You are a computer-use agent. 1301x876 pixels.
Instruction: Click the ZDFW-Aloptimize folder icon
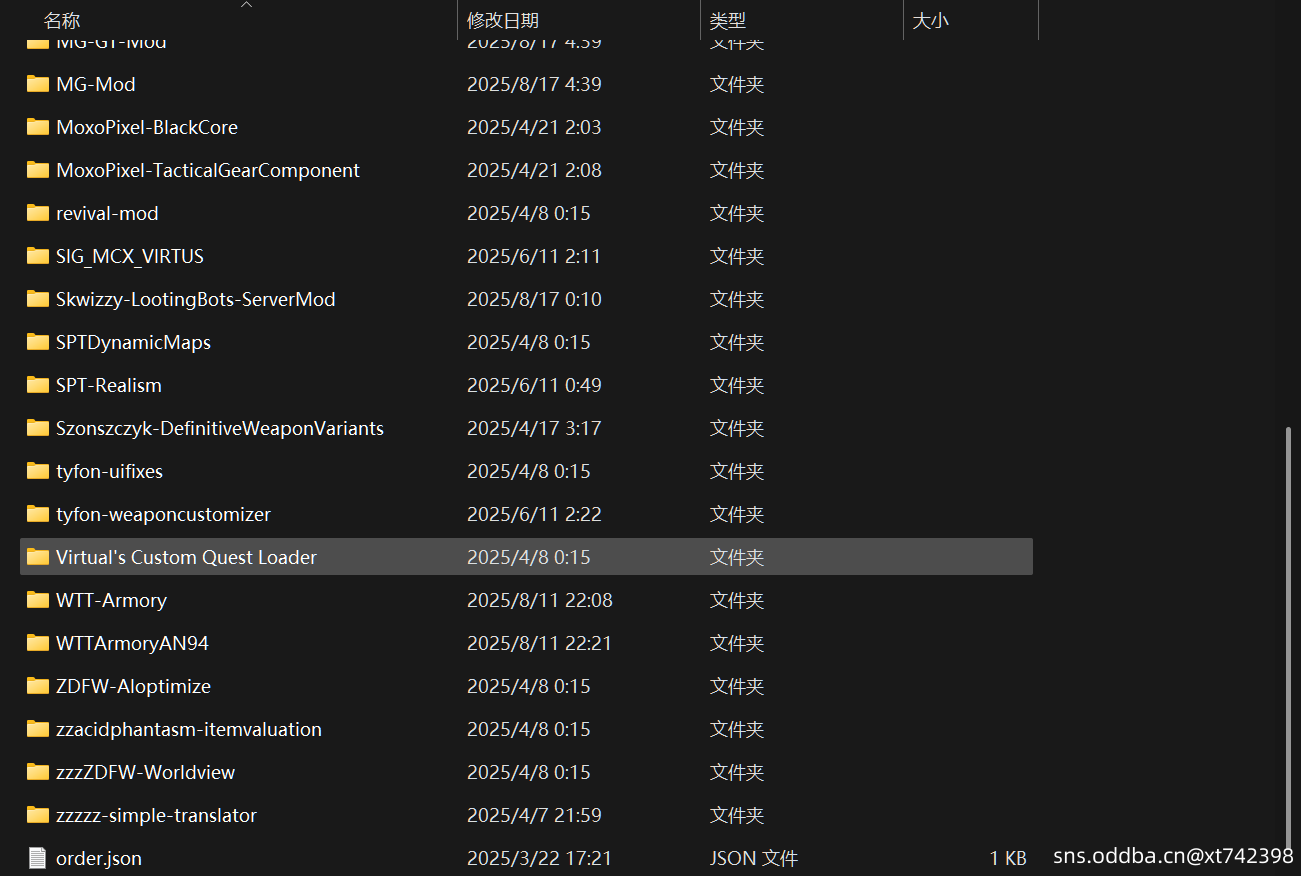click(38, 686)
